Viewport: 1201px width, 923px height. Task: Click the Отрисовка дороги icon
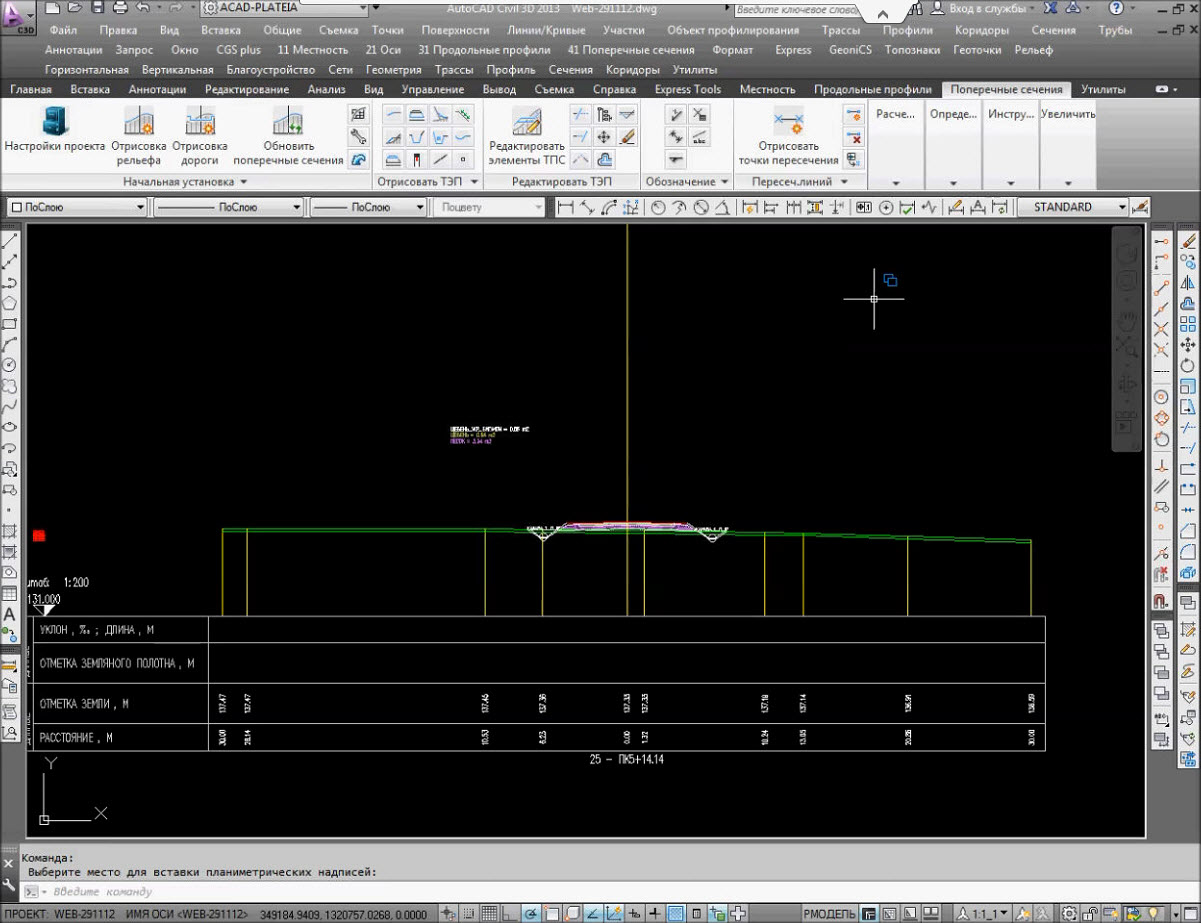click(x=200, y=123)
